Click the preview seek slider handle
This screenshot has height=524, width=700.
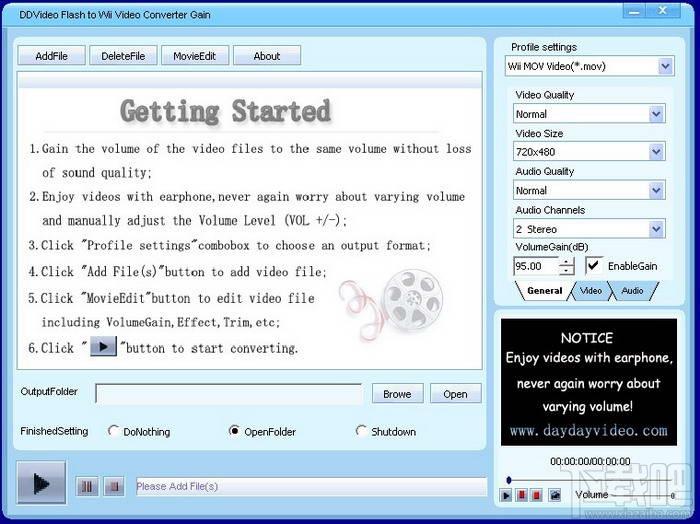coord(509,480)
